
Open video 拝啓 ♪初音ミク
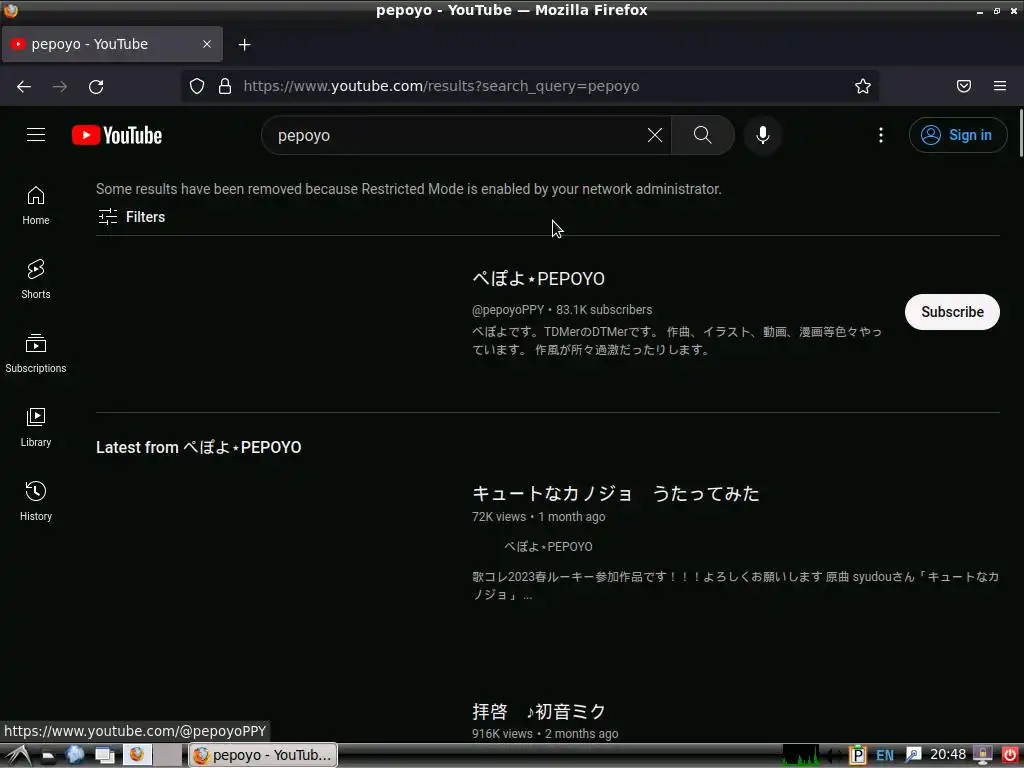pyautogui.click(x=539, y=711)
